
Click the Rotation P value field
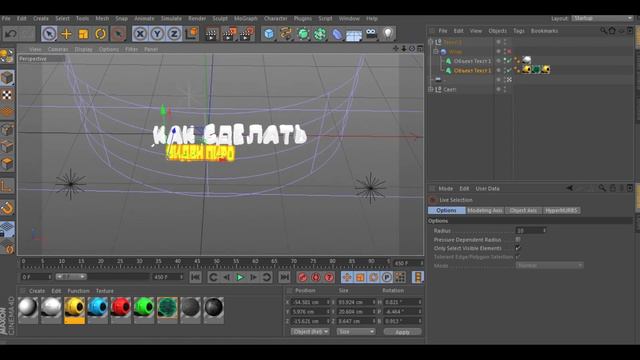coord(402,311)
